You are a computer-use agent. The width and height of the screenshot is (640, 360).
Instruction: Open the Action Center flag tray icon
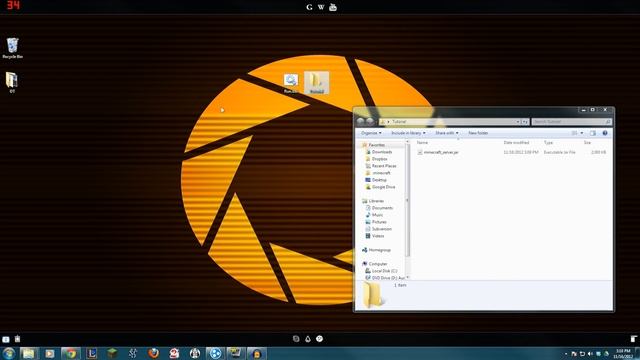pyautogui.click(x=574, y=353)
